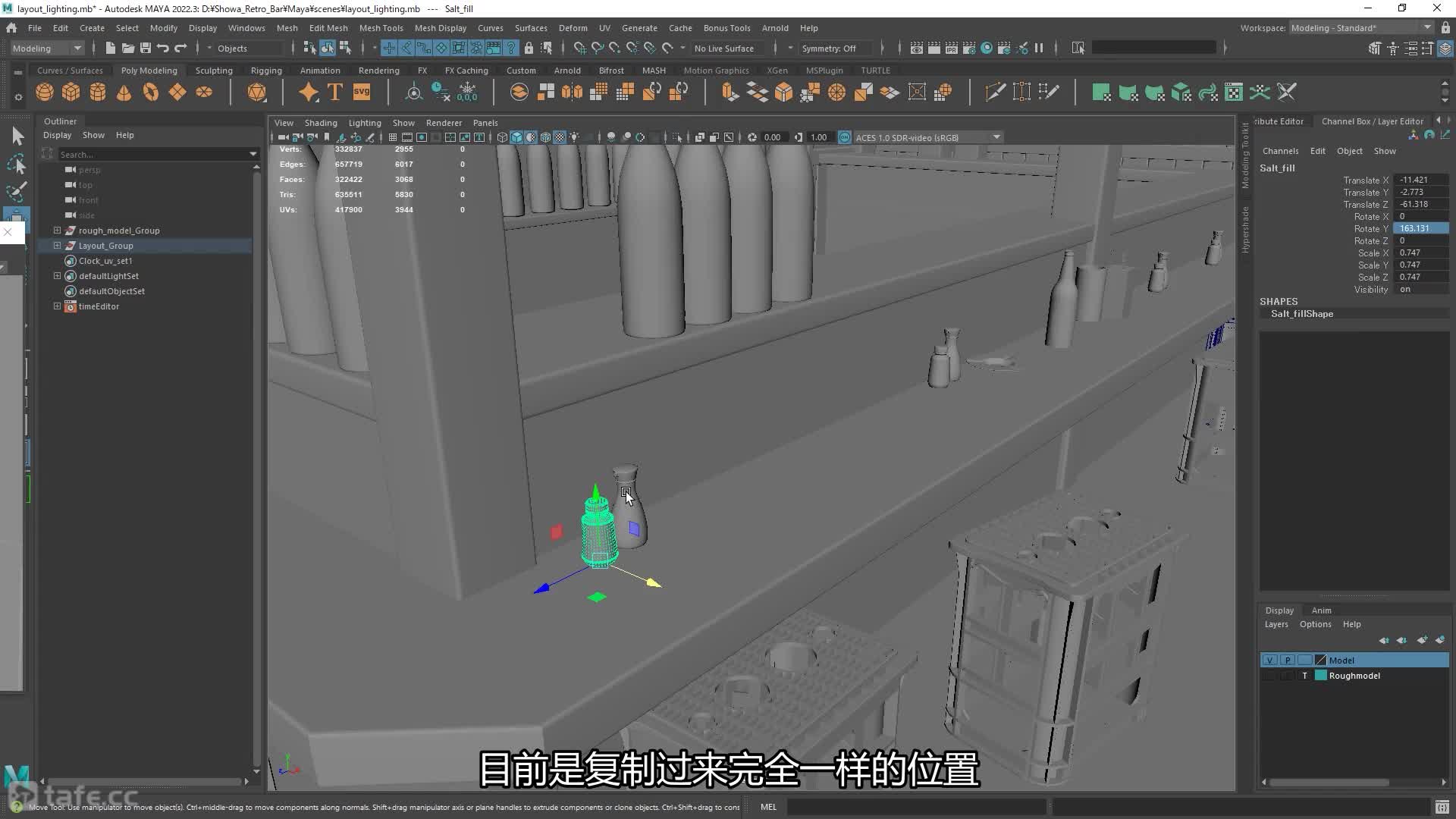Image resolution: width=1456 pixels, height=819 pixels.
Task: Open the Mesh Tools menu
Action: click(x=381, y=28)
